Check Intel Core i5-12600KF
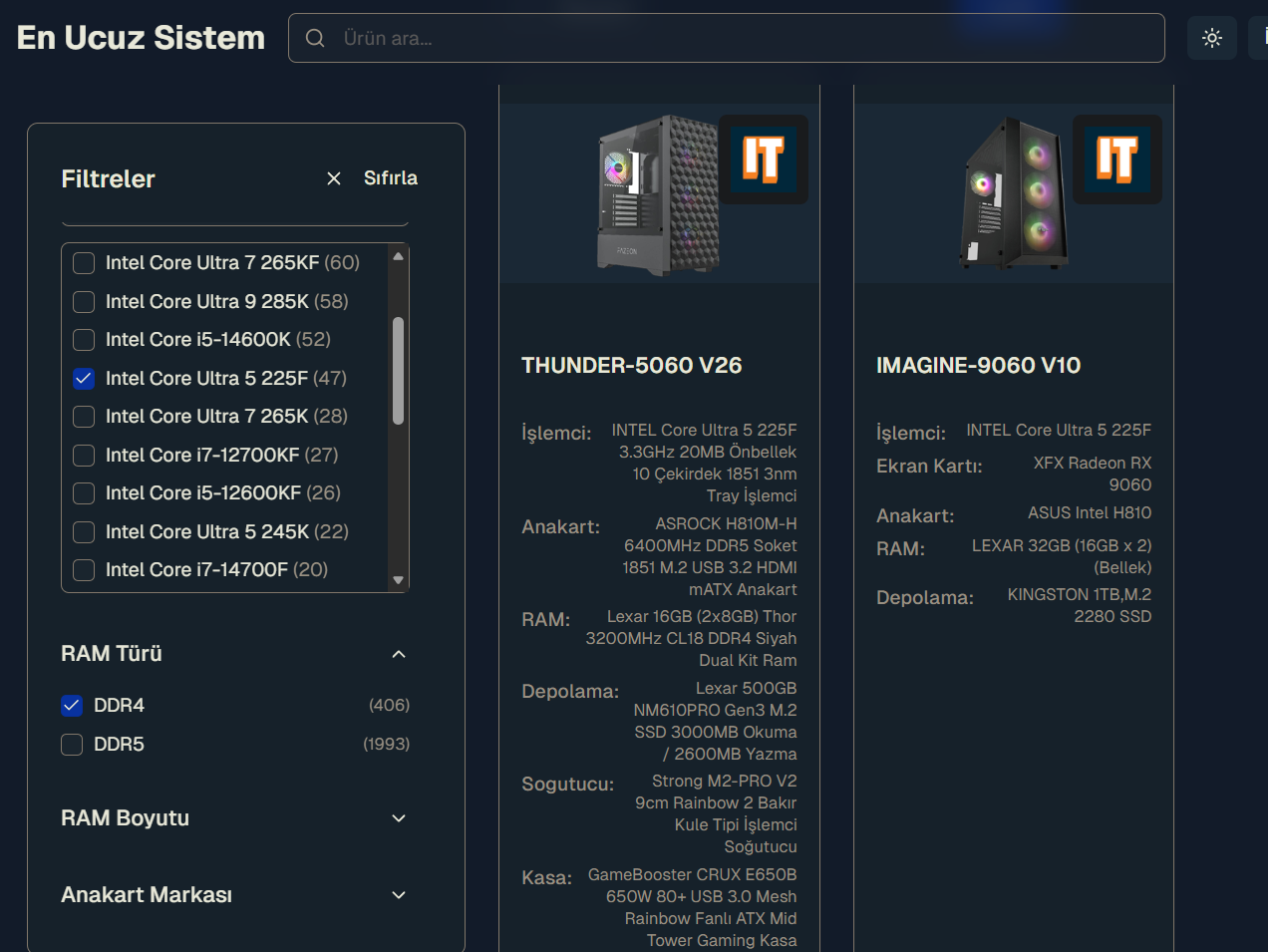The width and height of the screenshot is (1268, 952). 84,493
